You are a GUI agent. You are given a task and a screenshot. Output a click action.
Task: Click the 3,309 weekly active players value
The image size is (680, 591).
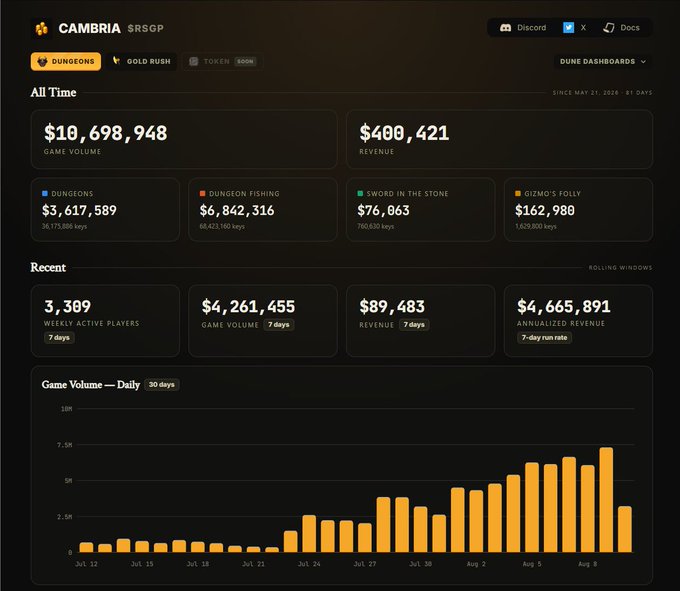tap(67, 307)
